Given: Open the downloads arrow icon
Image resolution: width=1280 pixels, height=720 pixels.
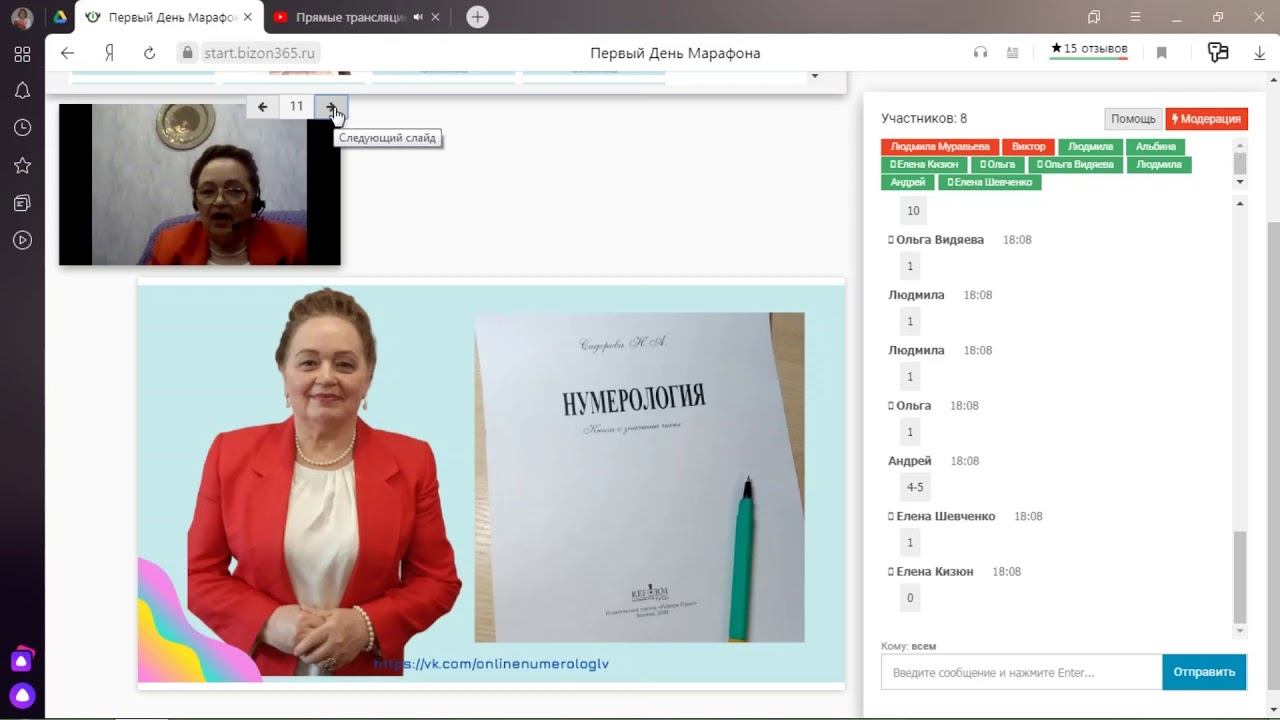Looking at the screenshot, I should (x=1260, y=53).
